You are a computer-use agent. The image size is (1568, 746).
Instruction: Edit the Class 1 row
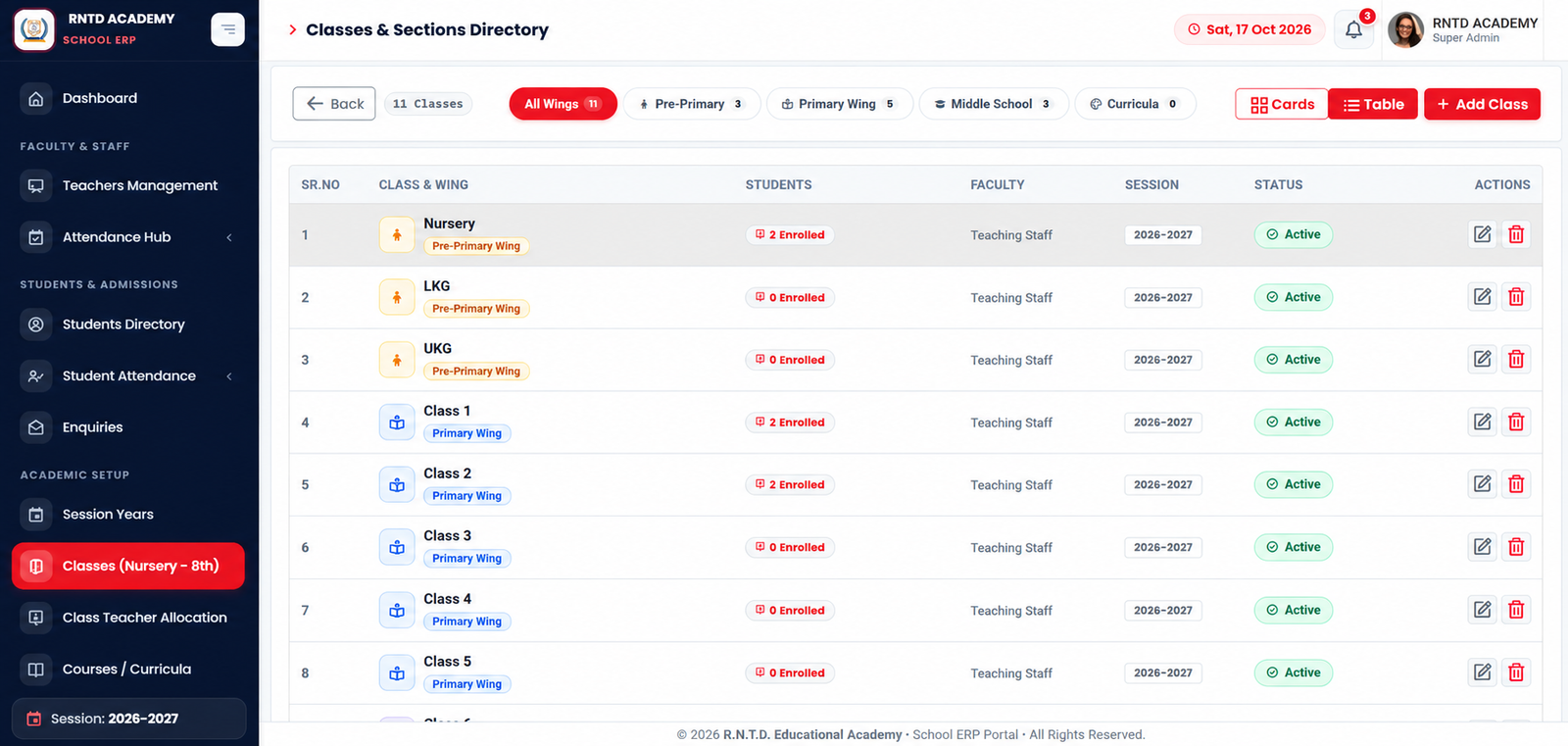tap(1483, 423)
